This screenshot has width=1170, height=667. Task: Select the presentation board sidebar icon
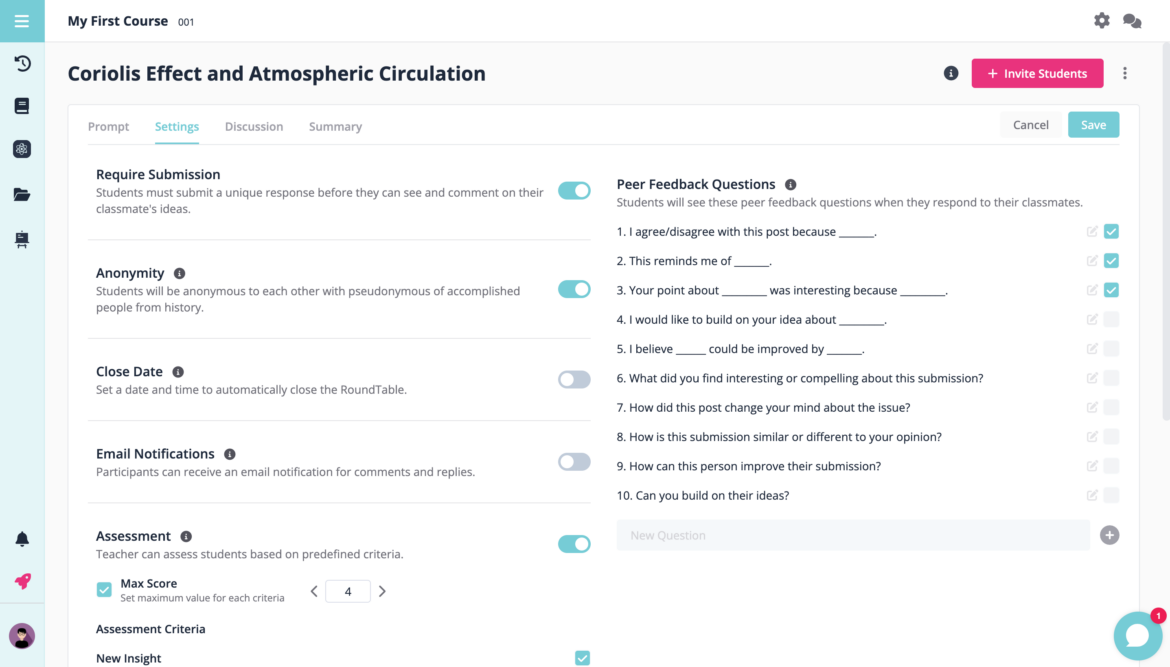click(22, 239)
